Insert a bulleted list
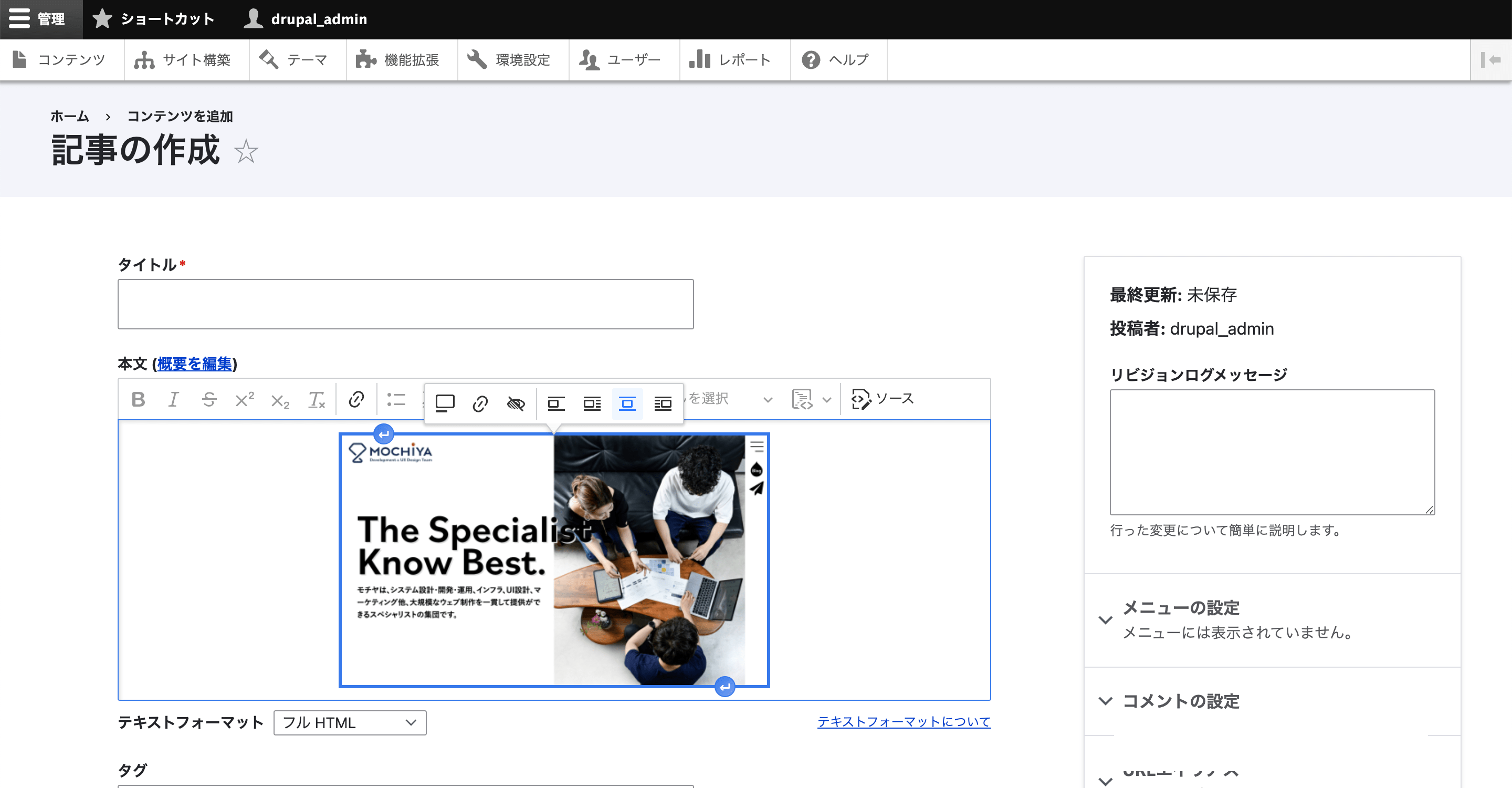1512x788 pixels. pyautogui.click(x=396, y=399)
